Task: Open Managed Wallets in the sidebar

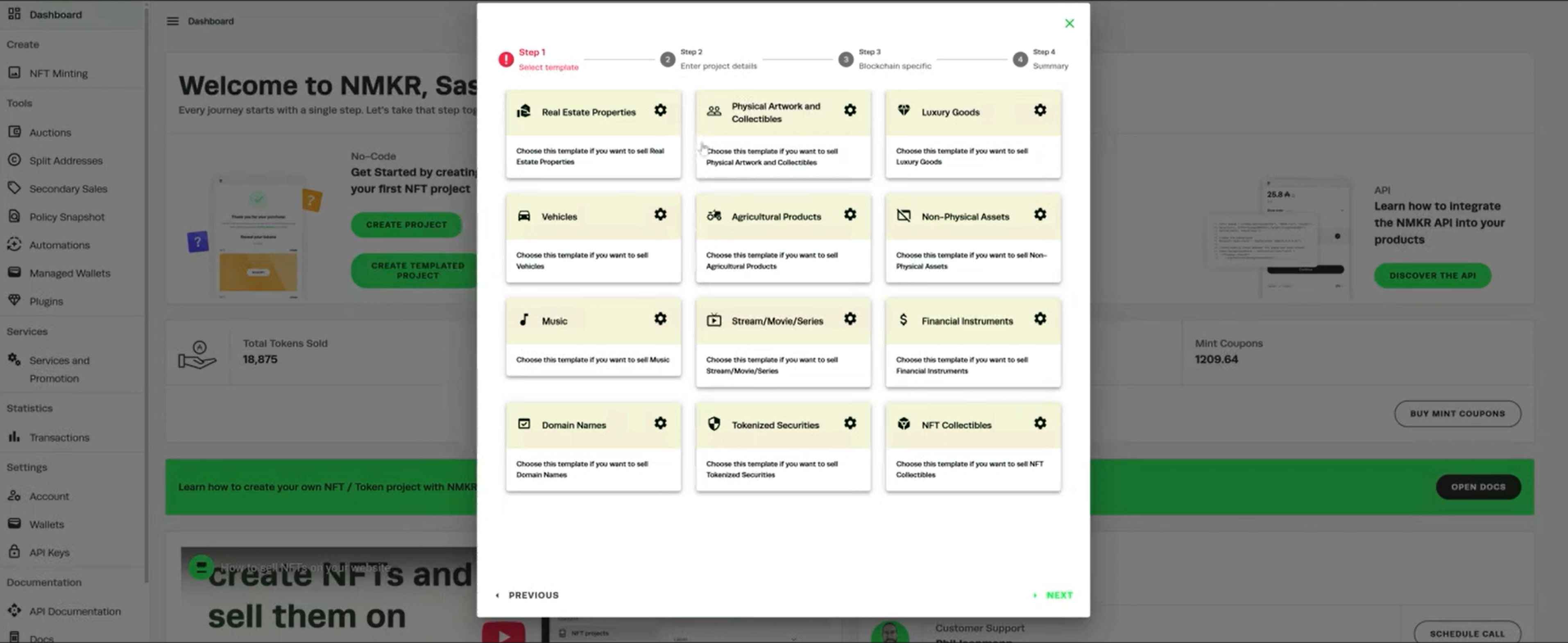Action: click(x=69, y=273)
